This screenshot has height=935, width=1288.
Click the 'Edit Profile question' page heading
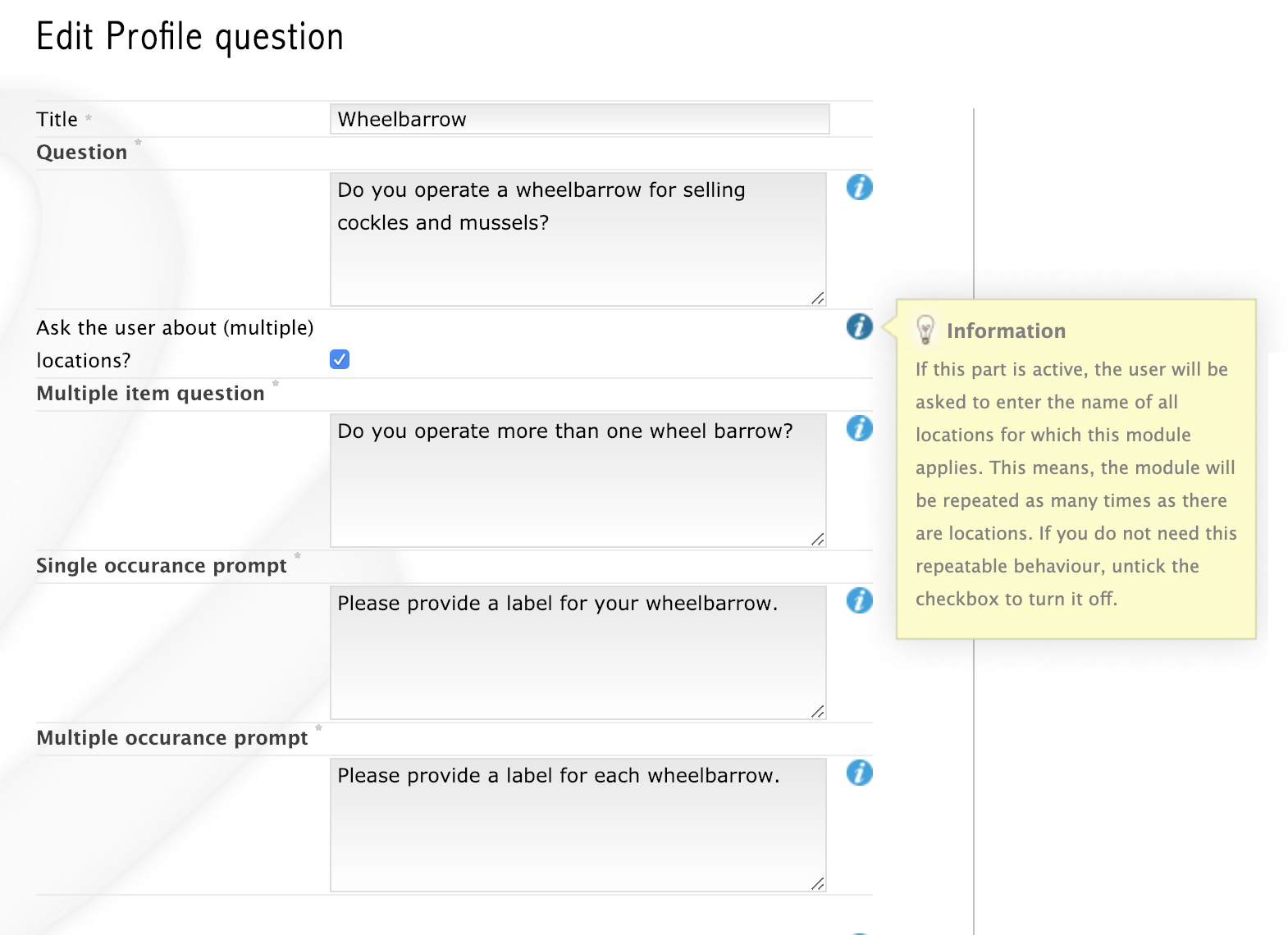pos(190,37)
